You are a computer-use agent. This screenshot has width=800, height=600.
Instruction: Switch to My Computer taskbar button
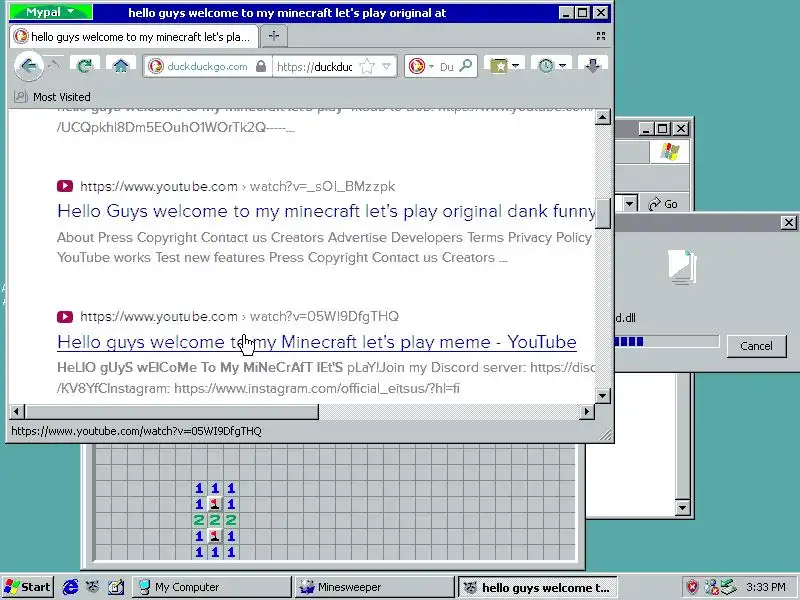[x=212, y=587]
